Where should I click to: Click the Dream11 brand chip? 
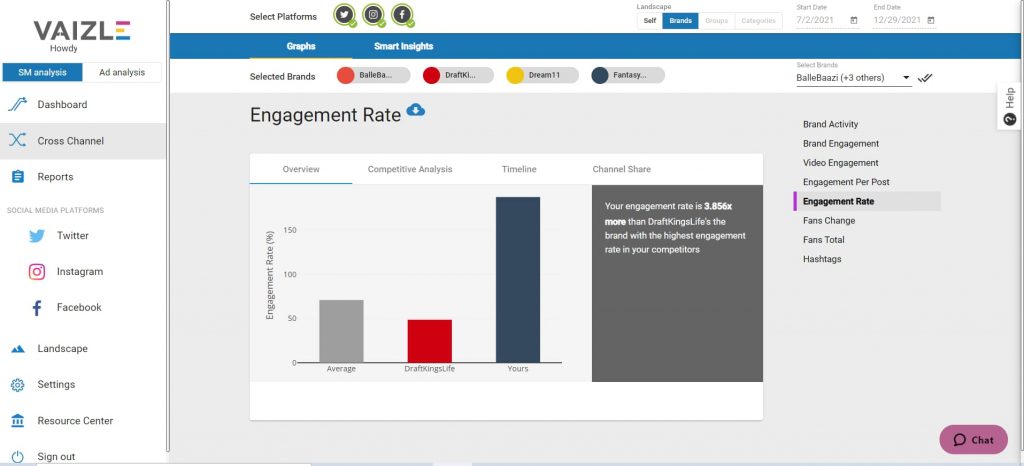coord(543,75)
